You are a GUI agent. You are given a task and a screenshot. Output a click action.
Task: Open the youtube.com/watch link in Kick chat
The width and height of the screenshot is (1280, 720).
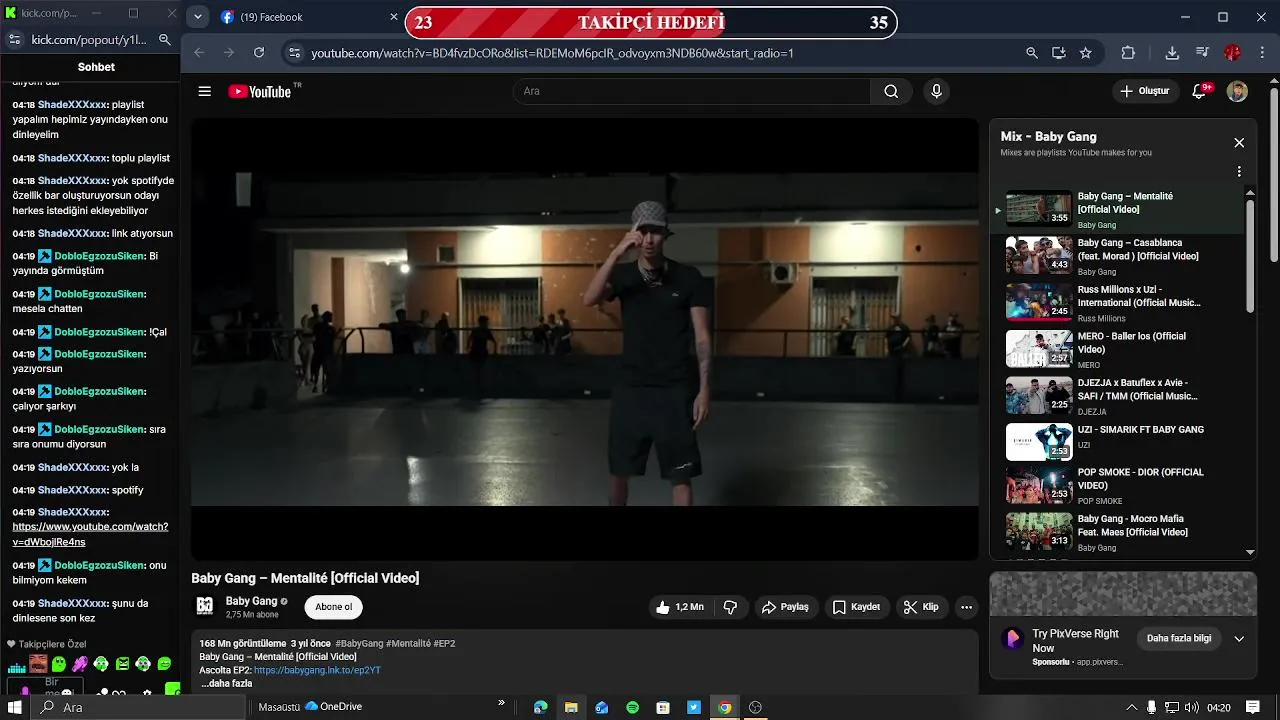tap(90, 534)
